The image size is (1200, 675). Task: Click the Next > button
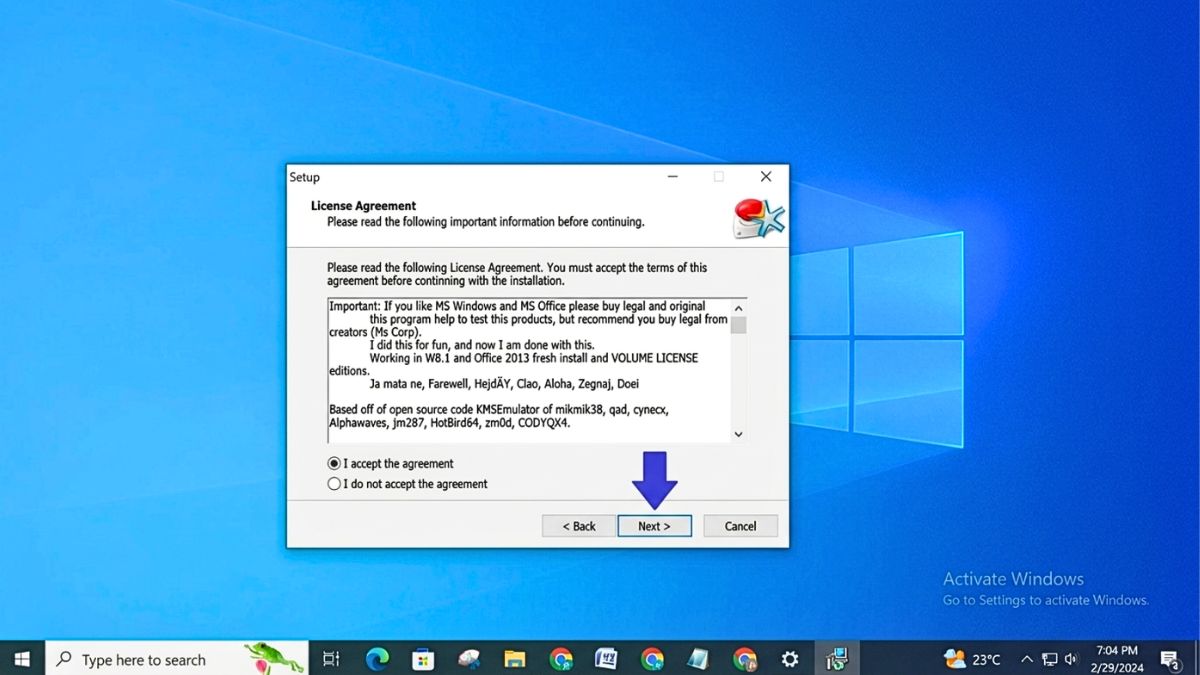click(654, 526)
